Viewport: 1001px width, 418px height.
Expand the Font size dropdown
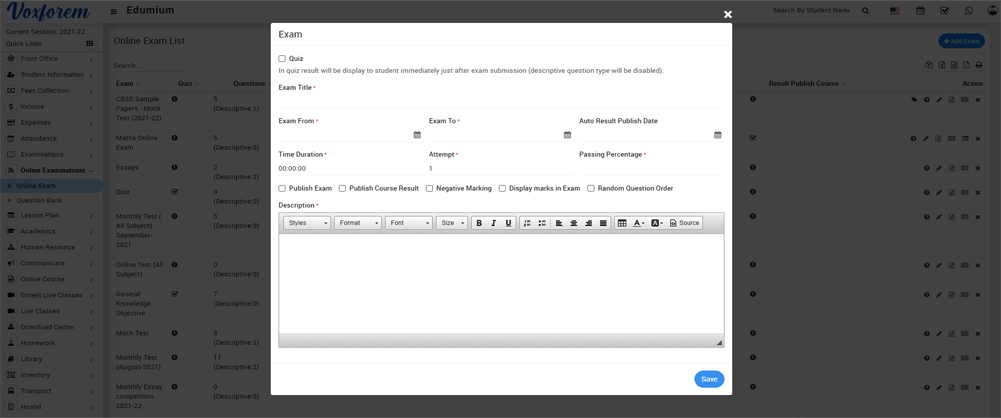click(451, 223)
